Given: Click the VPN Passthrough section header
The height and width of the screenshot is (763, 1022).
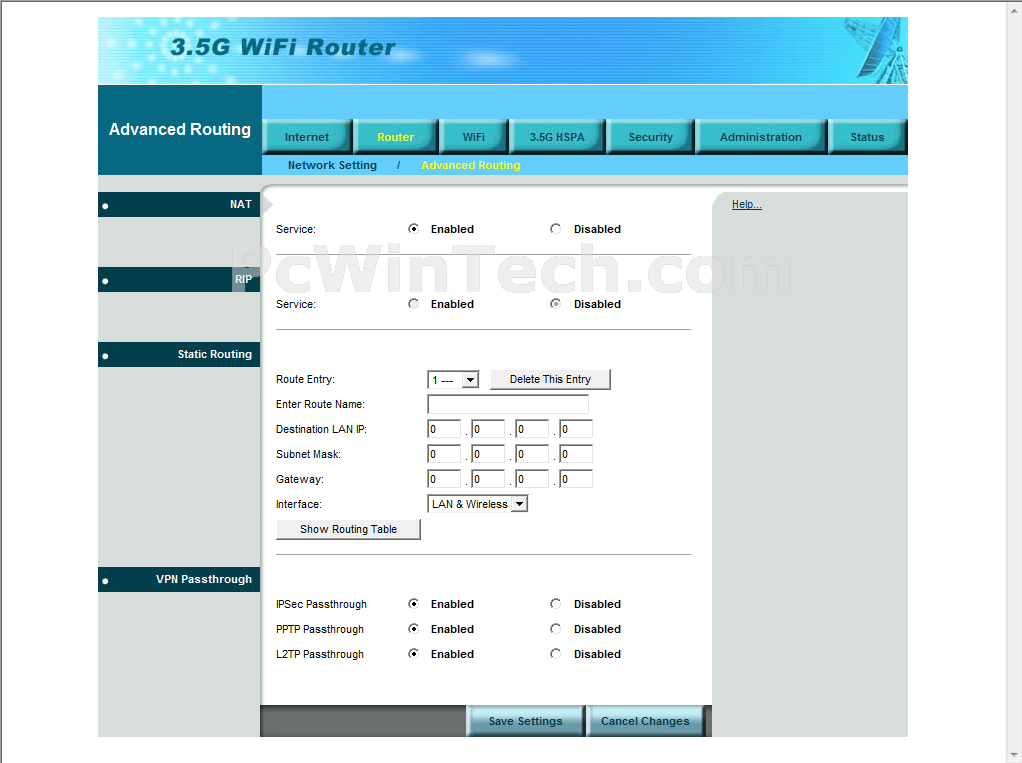Looking at the screenshot, I should pyautogui.click(x=179, y=579).
